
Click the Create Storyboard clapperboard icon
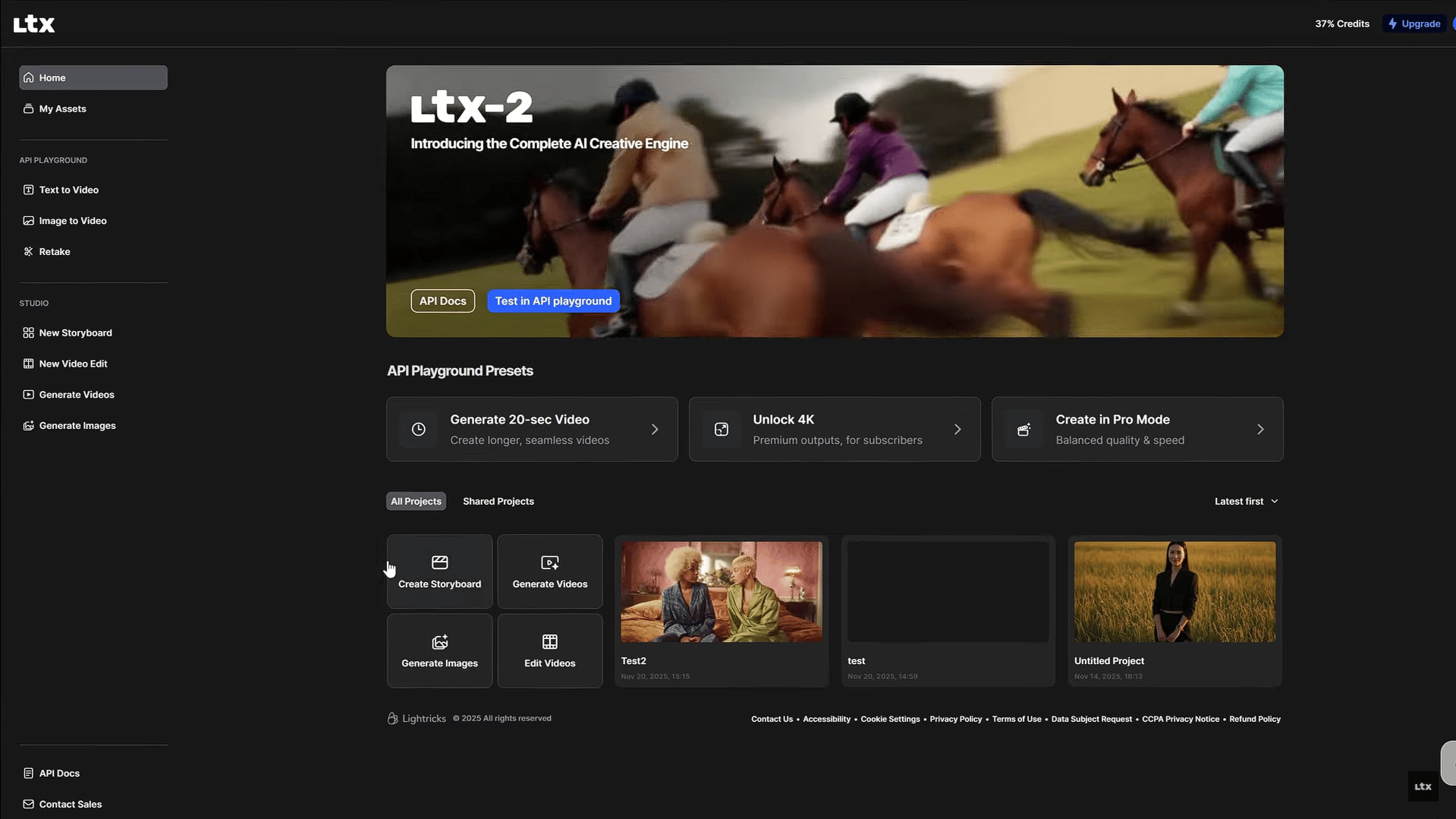click(x=440, y=562)
